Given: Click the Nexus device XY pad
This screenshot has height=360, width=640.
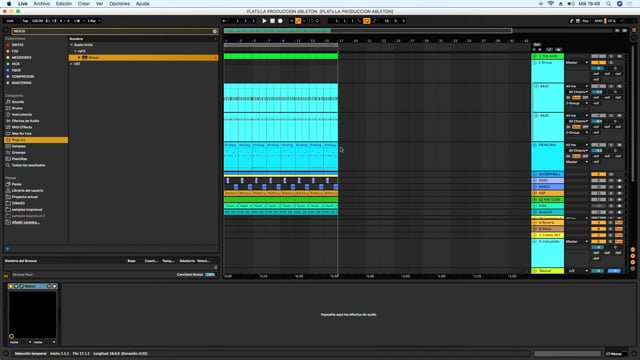Looking at the screenshot, I should [33, 315].
